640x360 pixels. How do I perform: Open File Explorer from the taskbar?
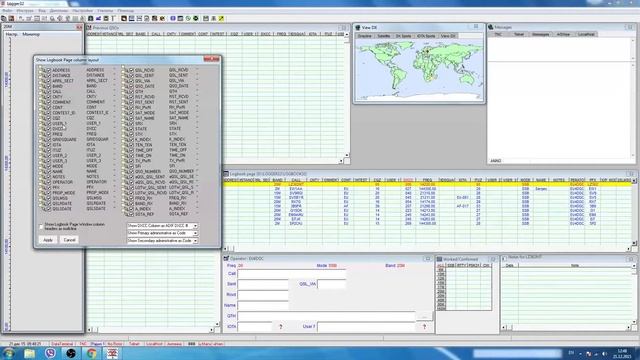(x=29, y=353)
